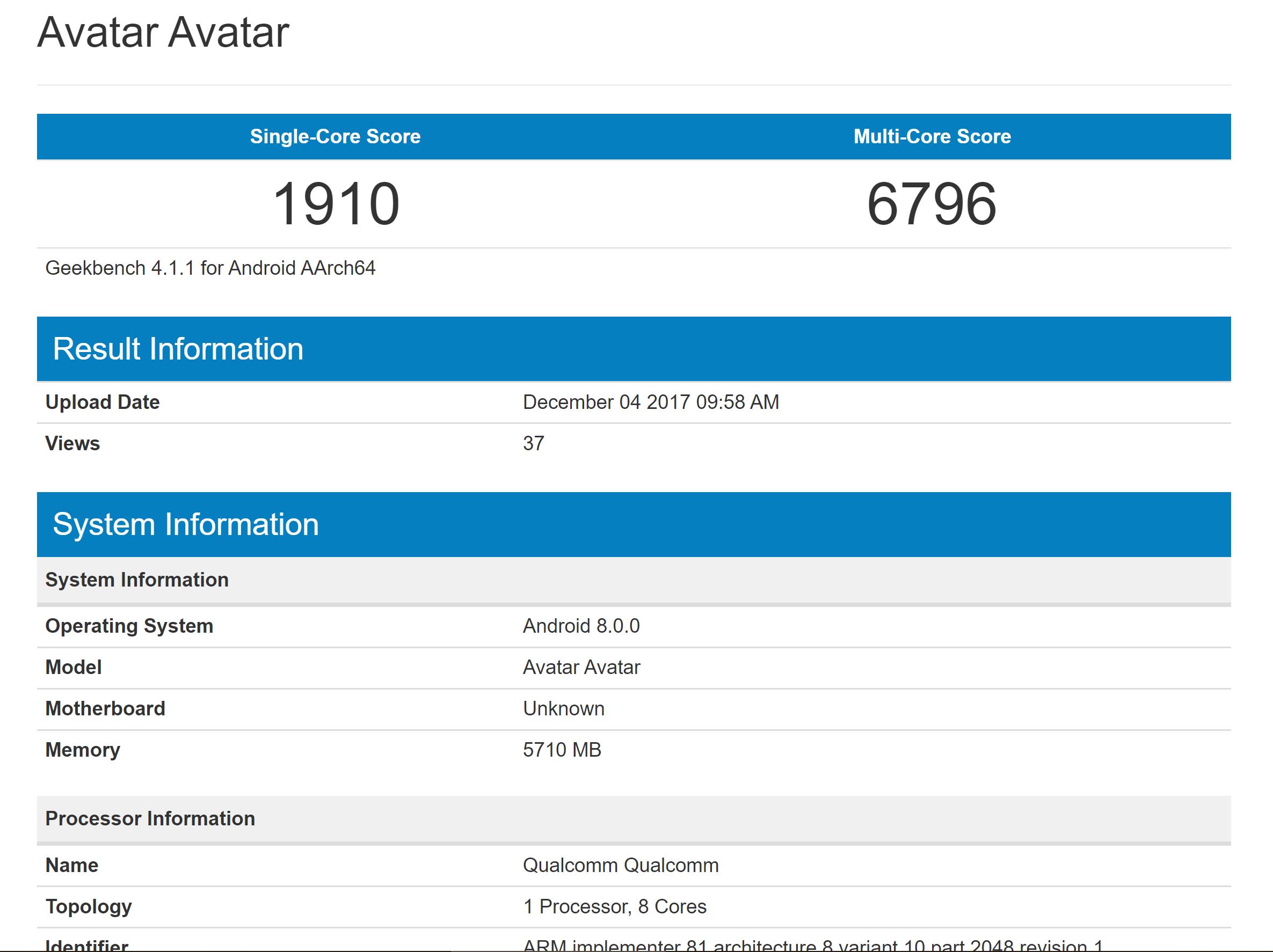This screenshot has height=952, width=1273.
Task: Click the Upload Date label
Action: [103, 402]
